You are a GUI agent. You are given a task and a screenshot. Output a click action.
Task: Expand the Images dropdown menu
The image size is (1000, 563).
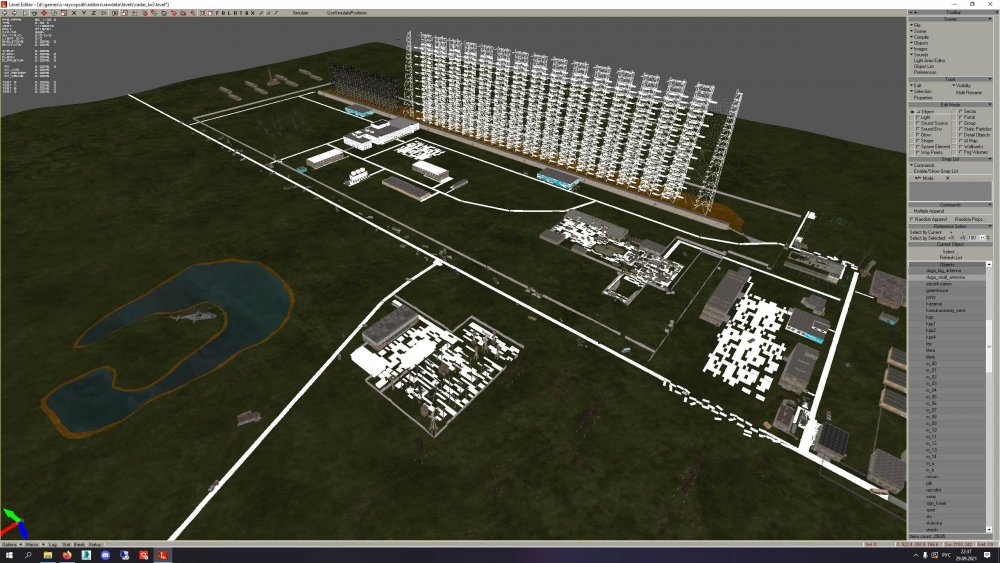click(x=919, y=48)
